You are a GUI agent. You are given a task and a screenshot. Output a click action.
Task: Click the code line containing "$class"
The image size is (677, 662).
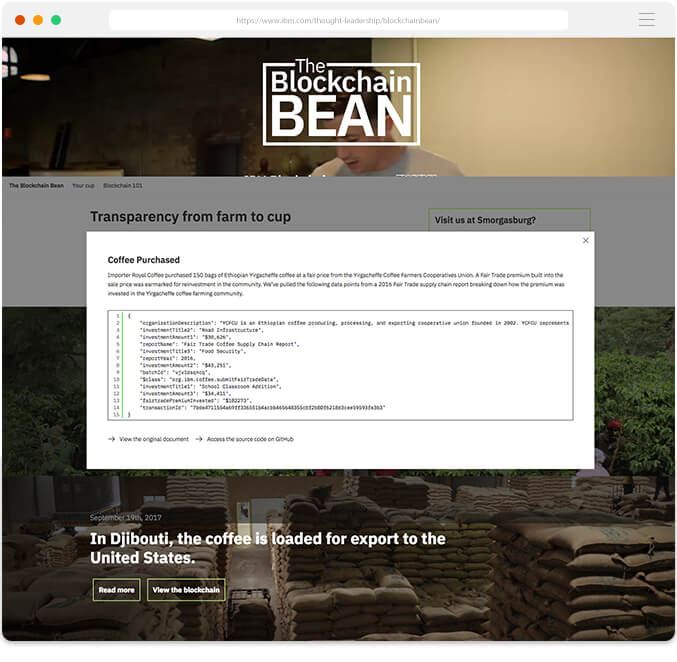tap(208, 379)
